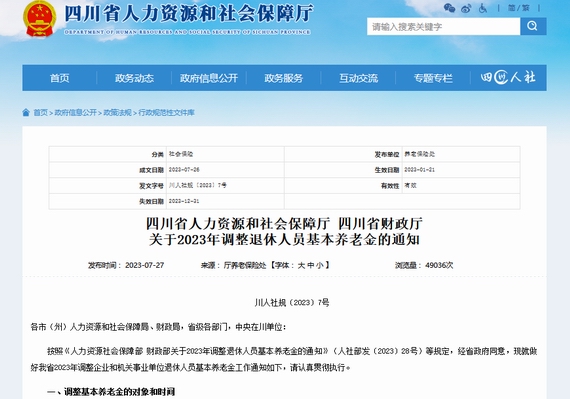The width and height of the screenshot is (570, 399).
Task: Open the WeChat icon in header
Action: click(450, 8)
